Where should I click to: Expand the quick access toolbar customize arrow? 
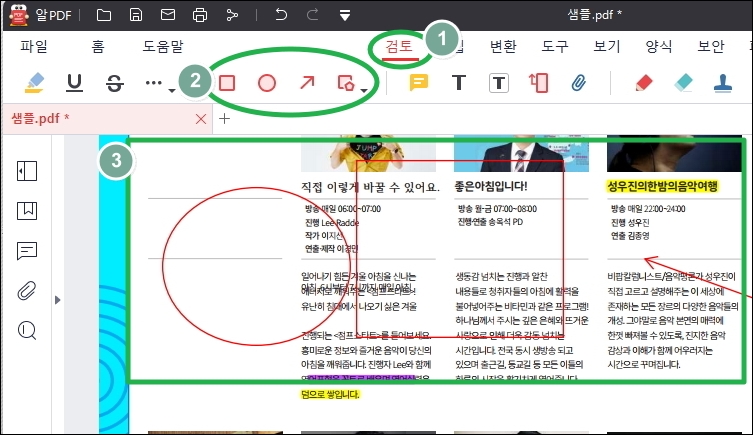(x=345, y=15)
